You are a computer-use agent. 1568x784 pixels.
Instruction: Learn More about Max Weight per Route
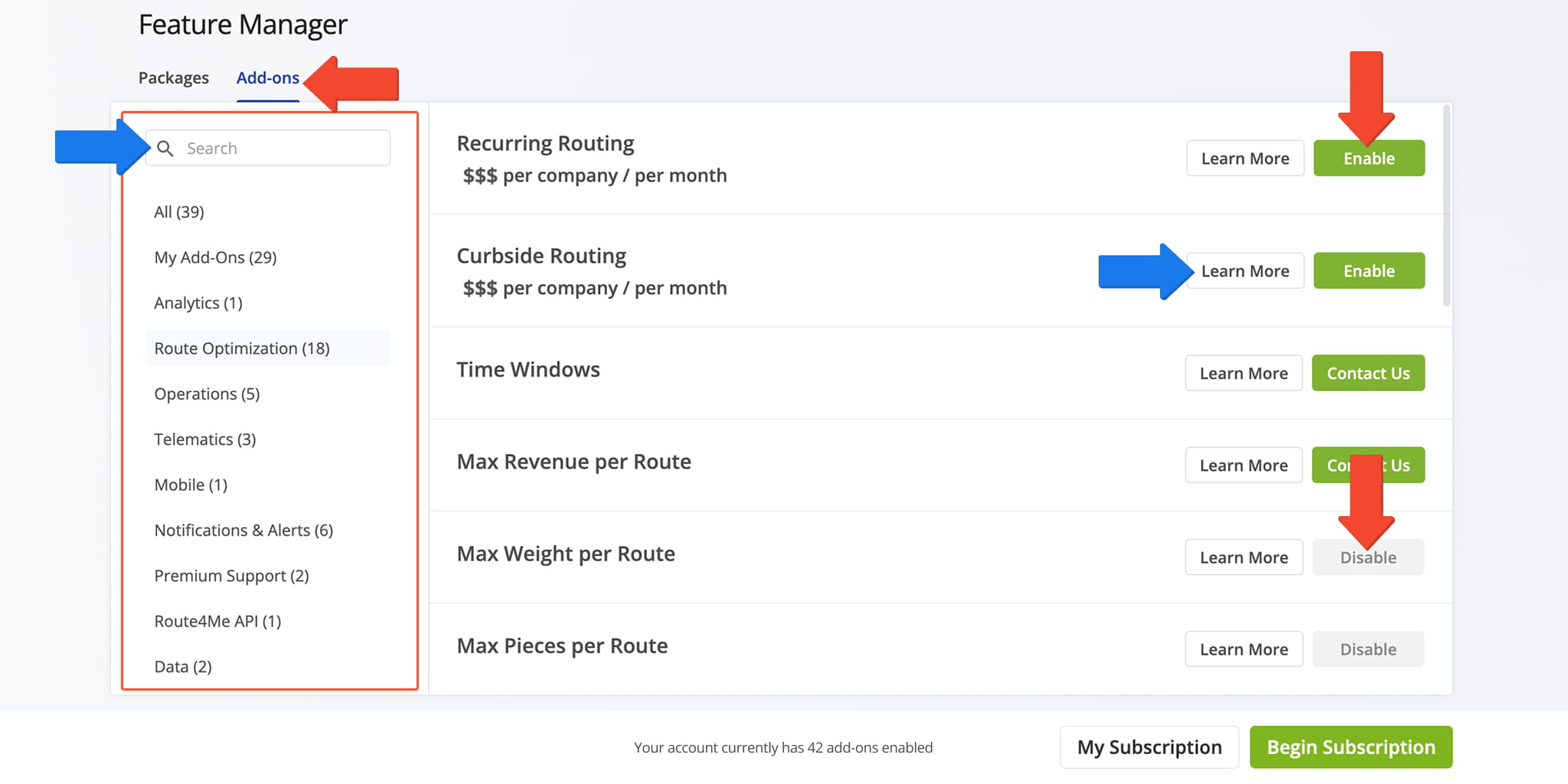[x=1243, y=557]
